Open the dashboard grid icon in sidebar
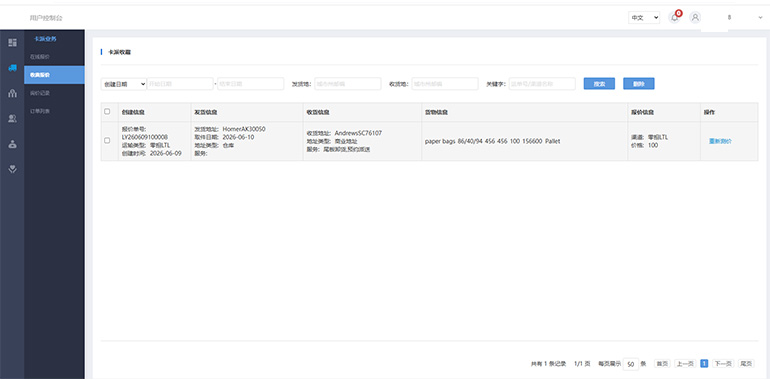This screenshot has width=770, height=380. click(13, 43)
